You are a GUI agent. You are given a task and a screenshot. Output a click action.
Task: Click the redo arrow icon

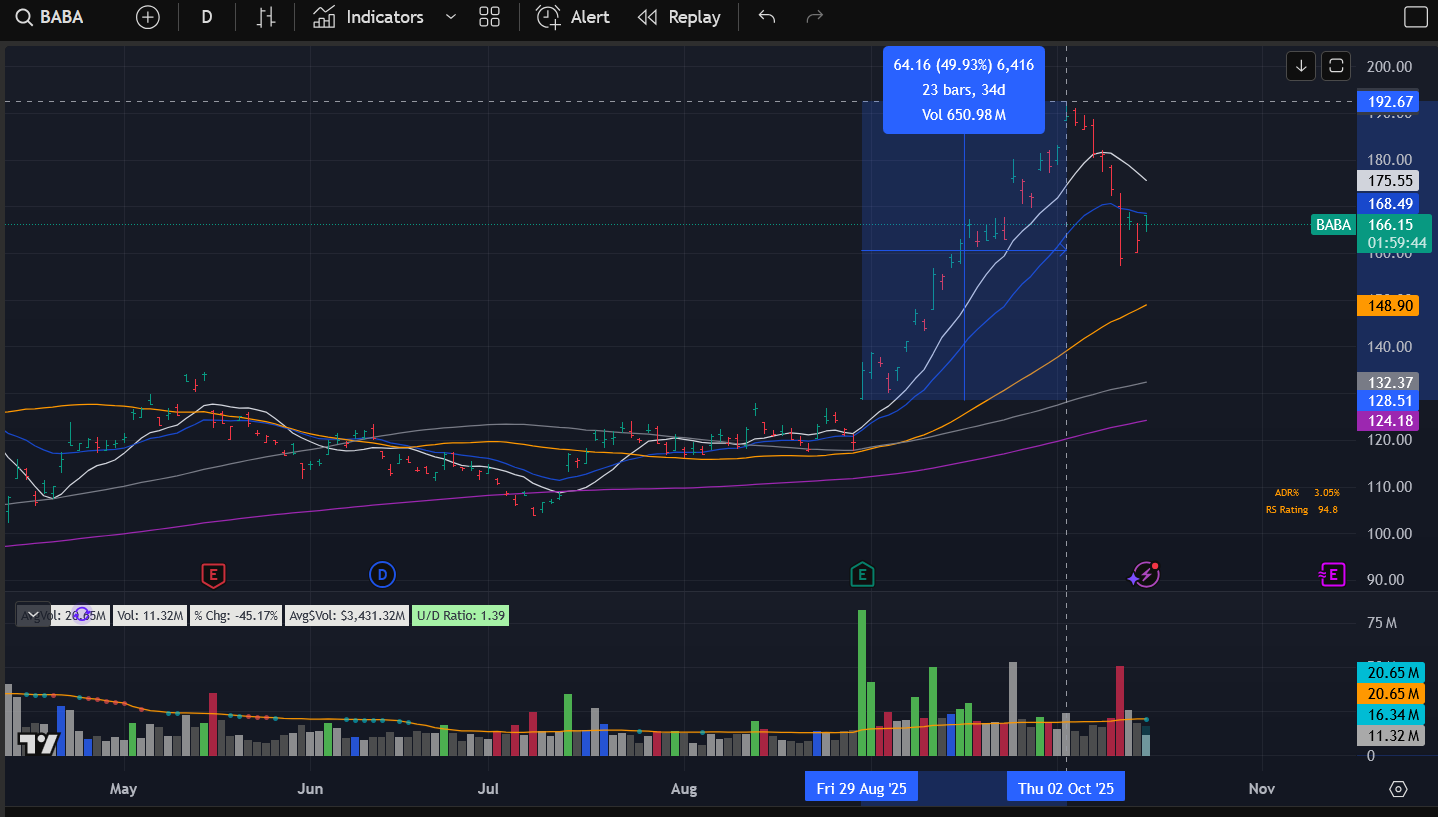tap(815, 17)
